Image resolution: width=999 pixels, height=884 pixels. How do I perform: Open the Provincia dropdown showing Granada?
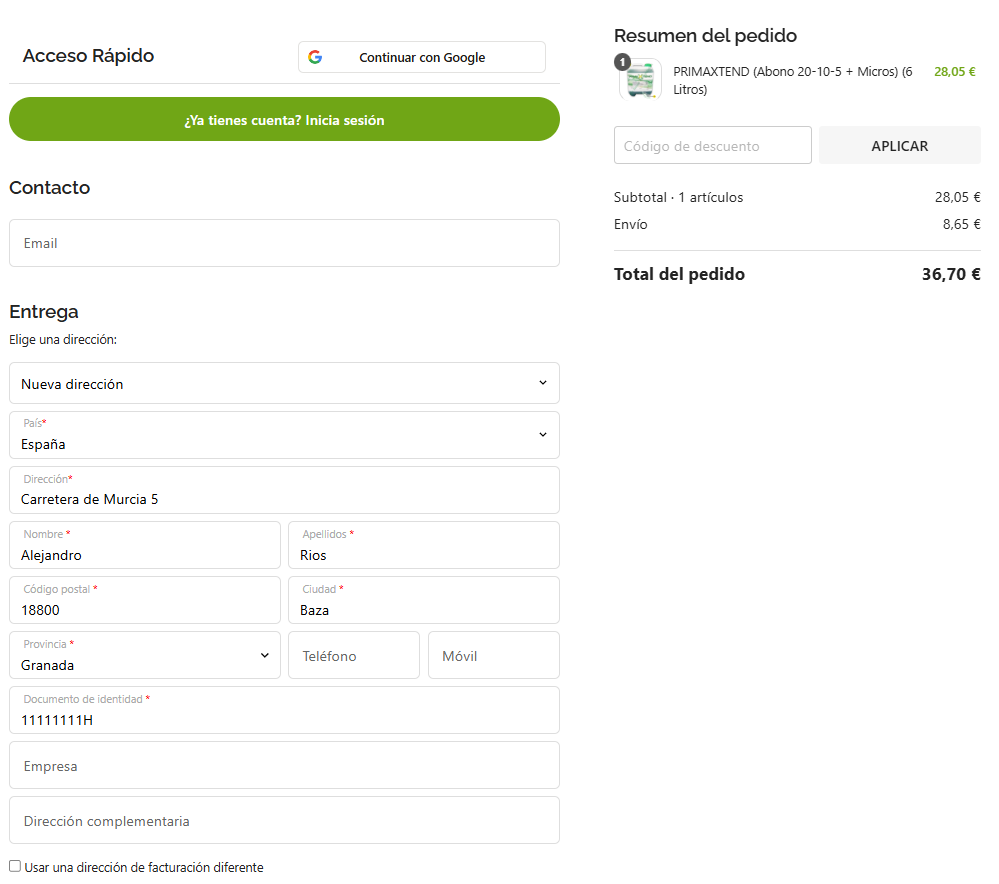[x=145, y=655]
